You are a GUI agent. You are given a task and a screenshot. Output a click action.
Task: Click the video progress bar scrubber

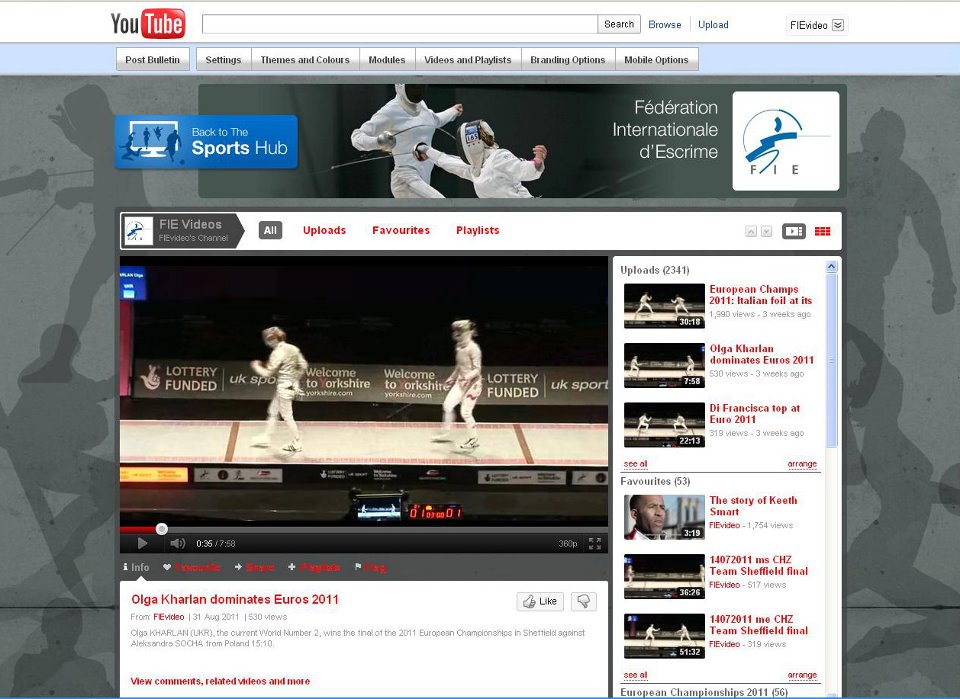161,529
